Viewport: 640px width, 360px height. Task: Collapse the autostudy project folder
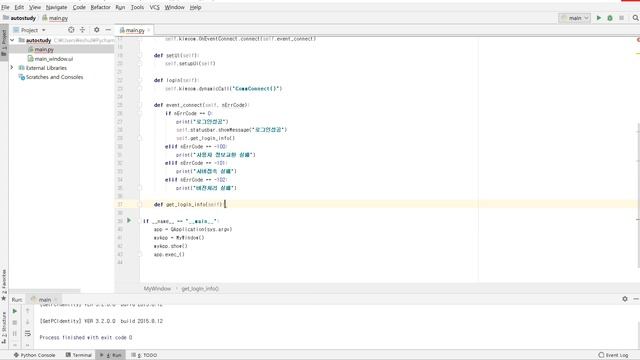(x=12, y=40)
